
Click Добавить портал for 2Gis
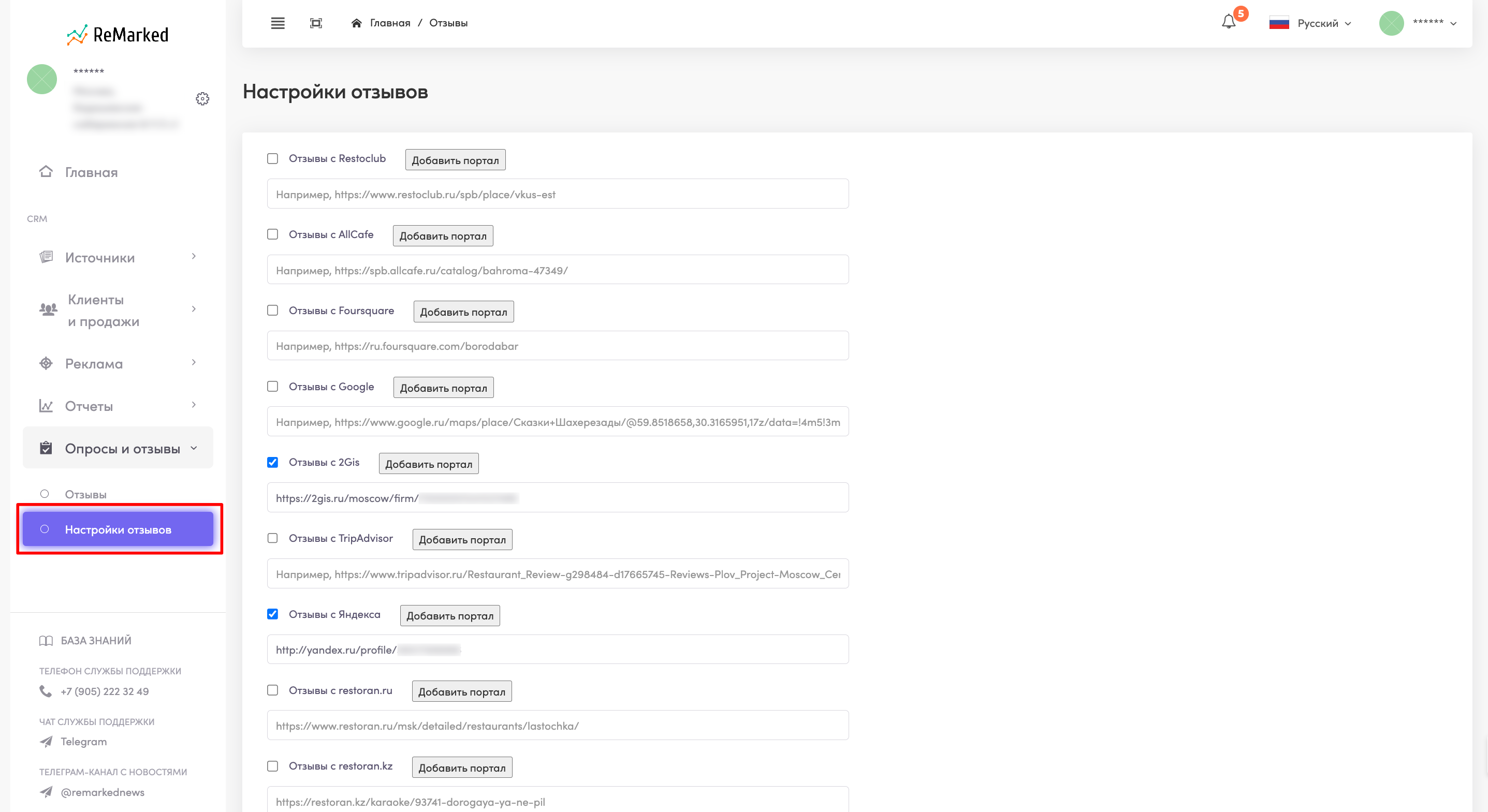coord(429,464)
